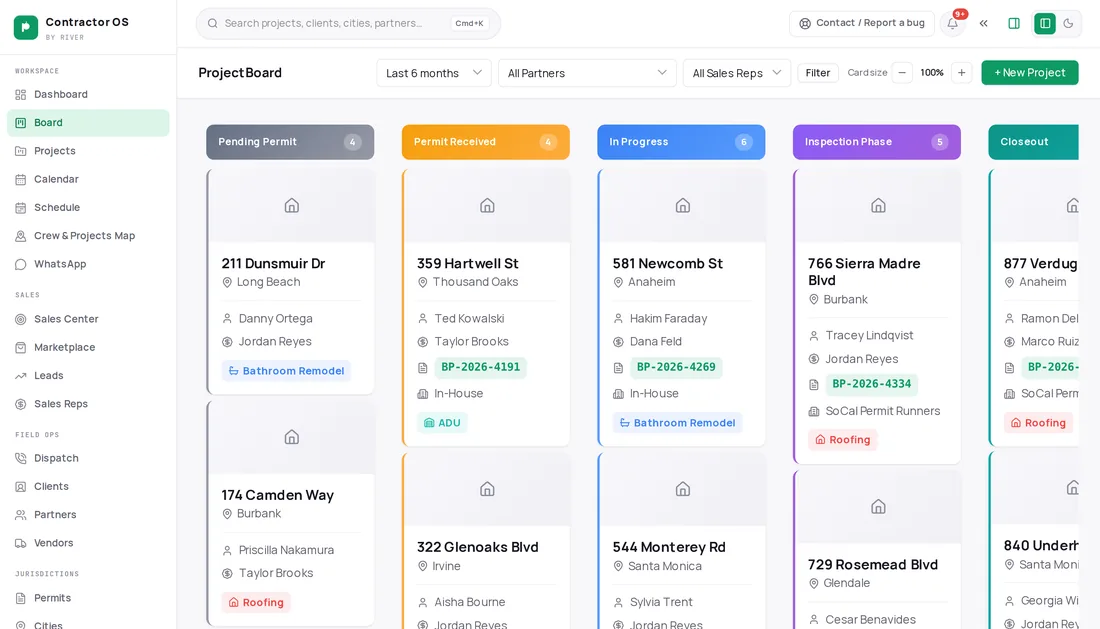
Task: Click the Dispatch phone icon in sidebar
Action: click(x=21, y=459)
